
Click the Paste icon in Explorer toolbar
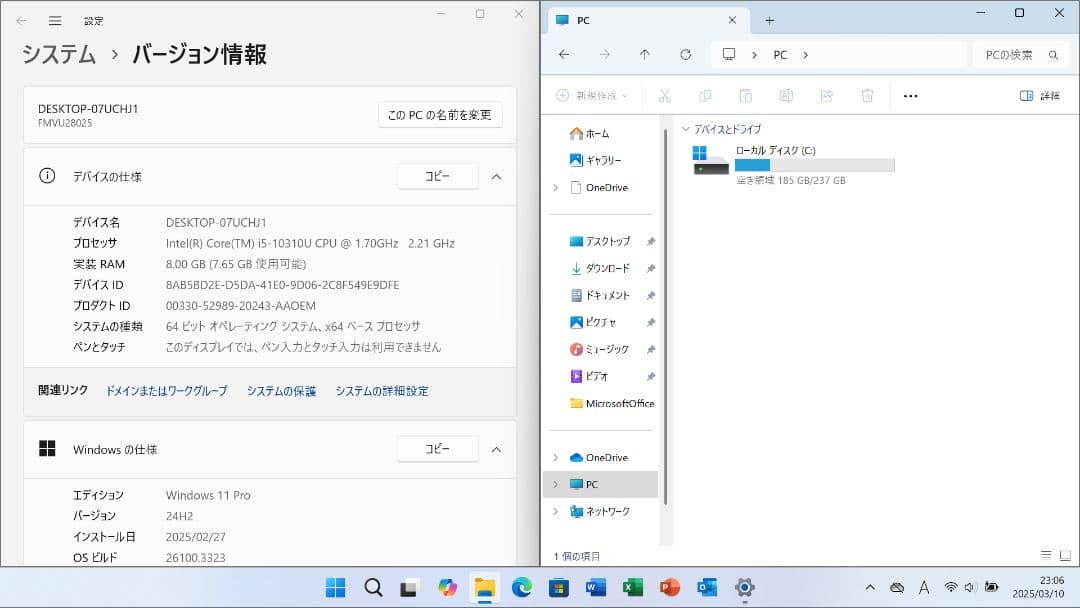(745, 95)
